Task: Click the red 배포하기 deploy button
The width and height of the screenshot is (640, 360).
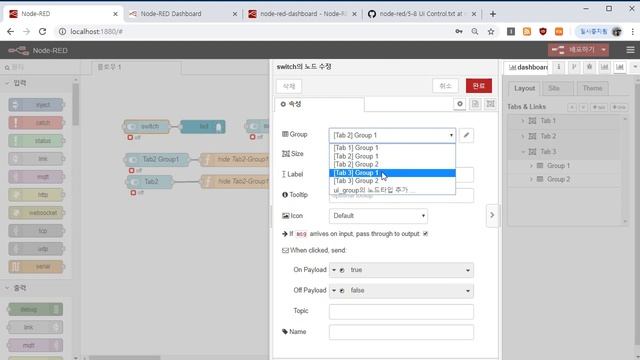Action: tap(573, 50)
